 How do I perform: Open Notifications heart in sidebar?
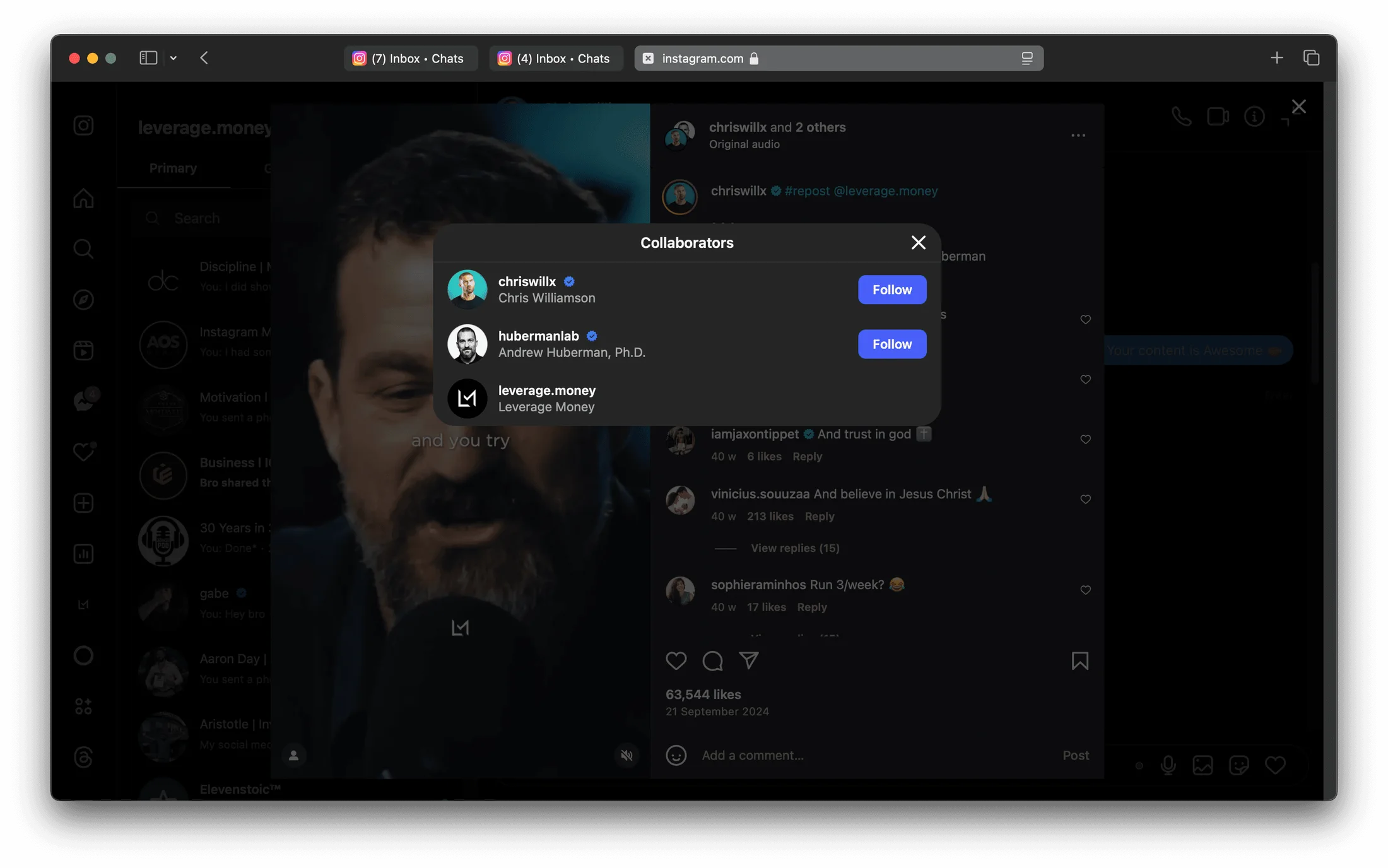click(83, 452)
